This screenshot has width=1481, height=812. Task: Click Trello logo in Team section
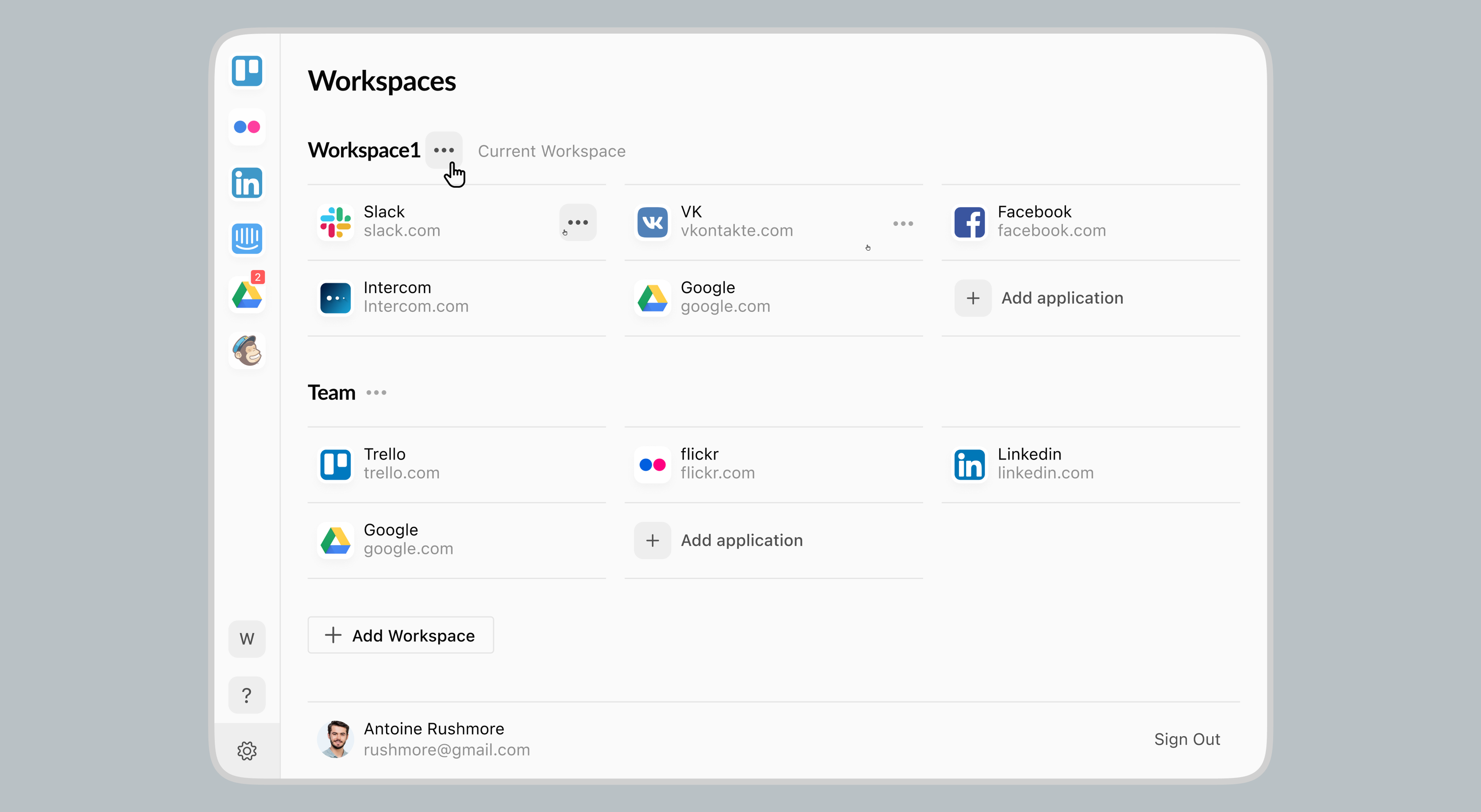tap(335, 465)
